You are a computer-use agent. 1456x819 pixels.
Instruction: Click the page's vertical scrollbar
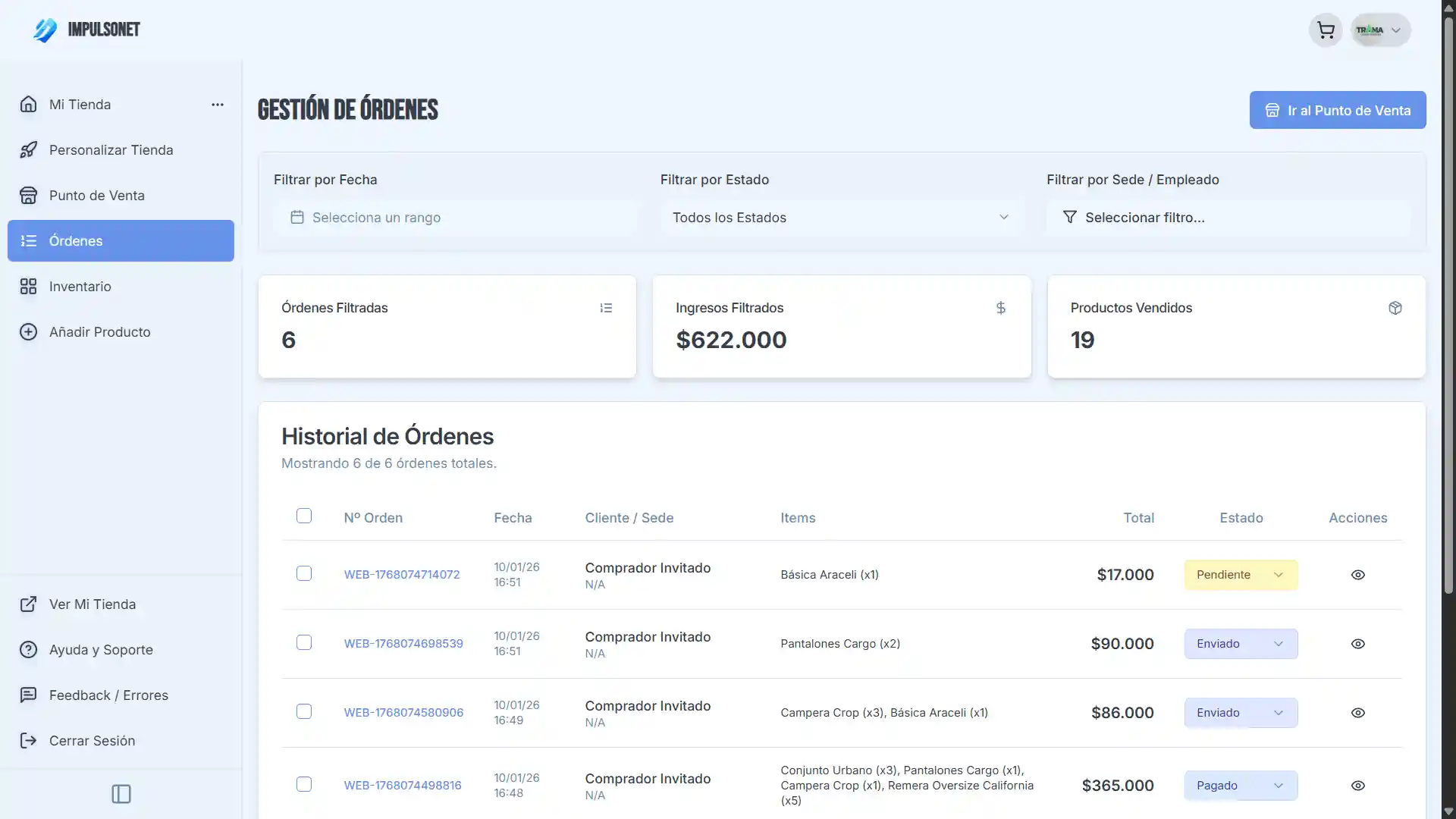1448,303
